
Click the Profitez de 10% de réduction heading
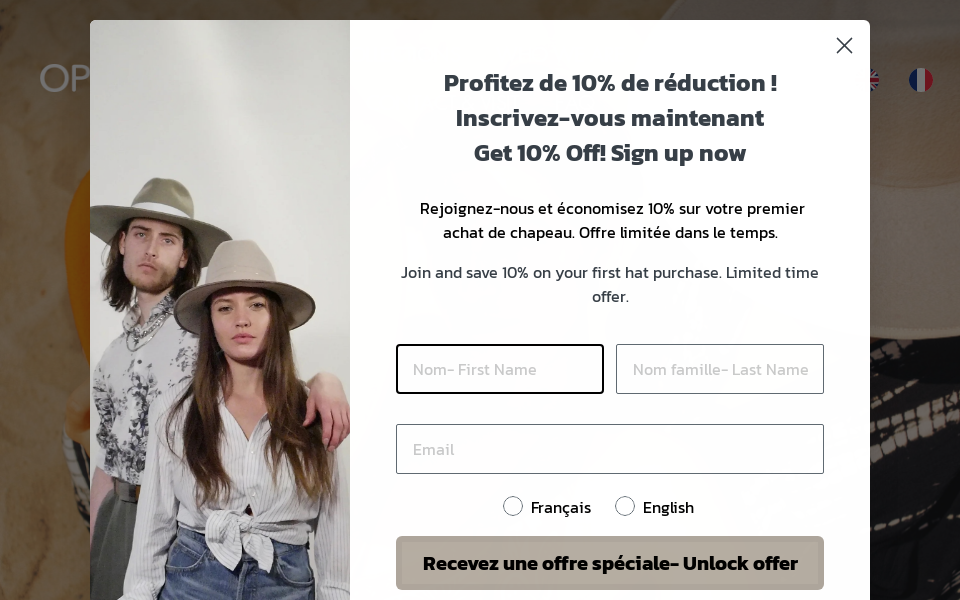click(609, 83)
